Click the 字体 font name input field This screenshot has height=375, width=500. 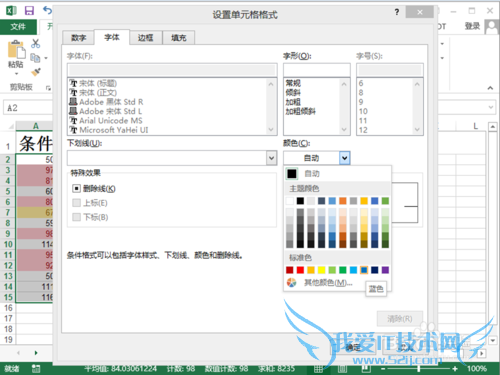pos(172,70)
